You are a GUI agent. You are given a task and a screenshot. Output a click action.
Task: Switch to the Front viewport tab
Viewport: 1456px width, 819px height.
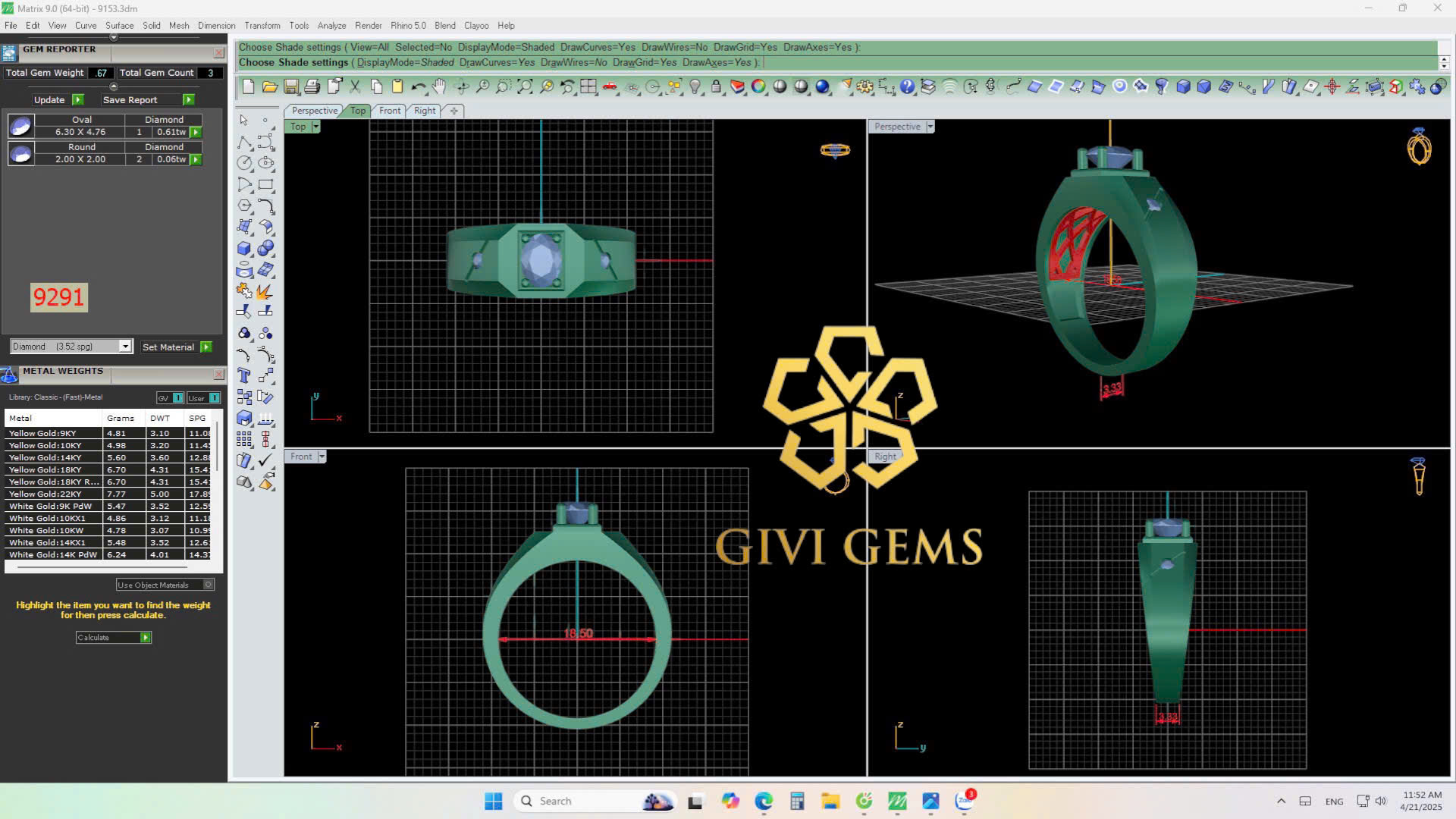click(390, 111)
